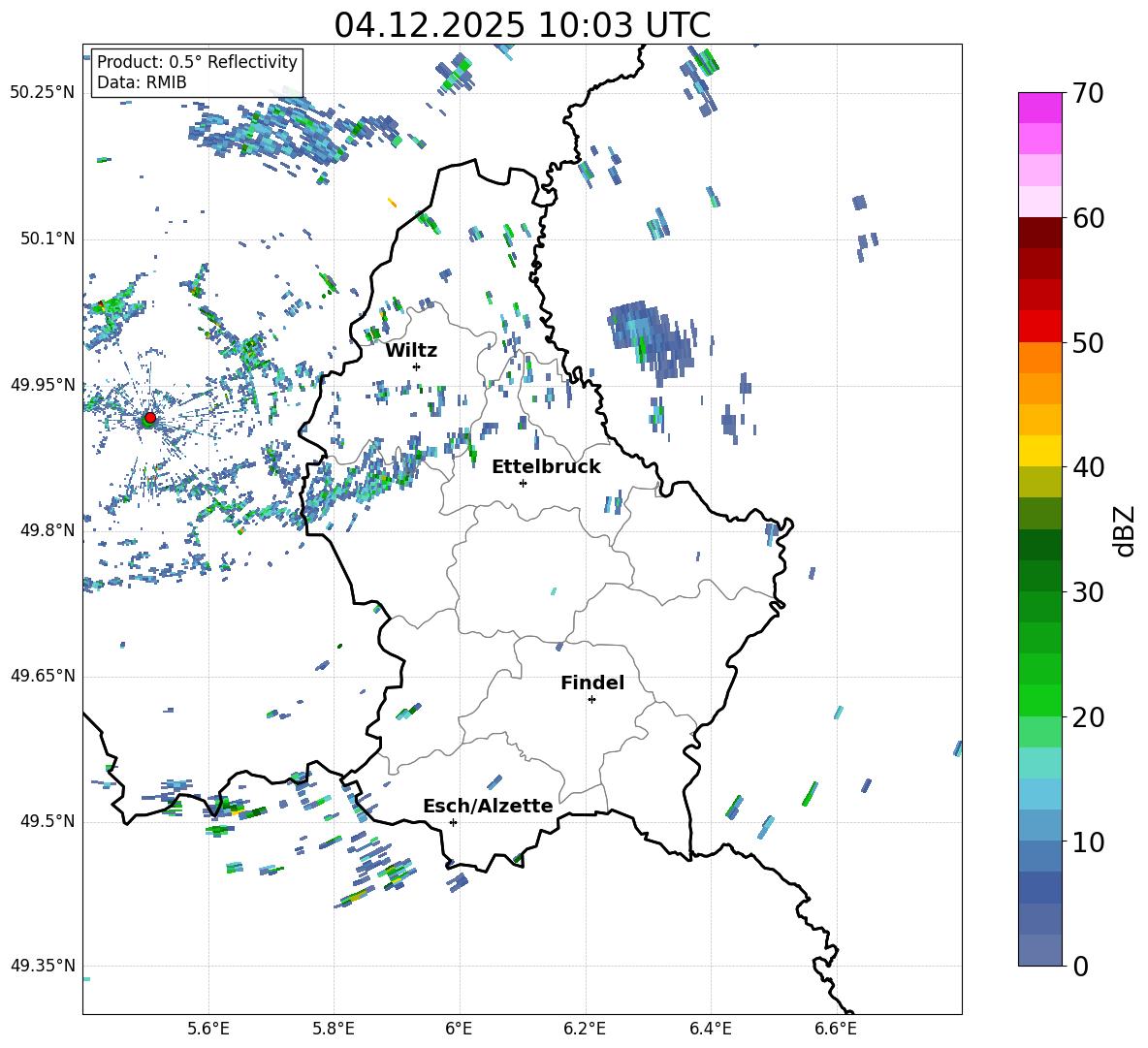The width and height of the screenshot is (1148, 1048).
Task: Click the 70 tick label on colorbar
Action: tap(1091, 93)
